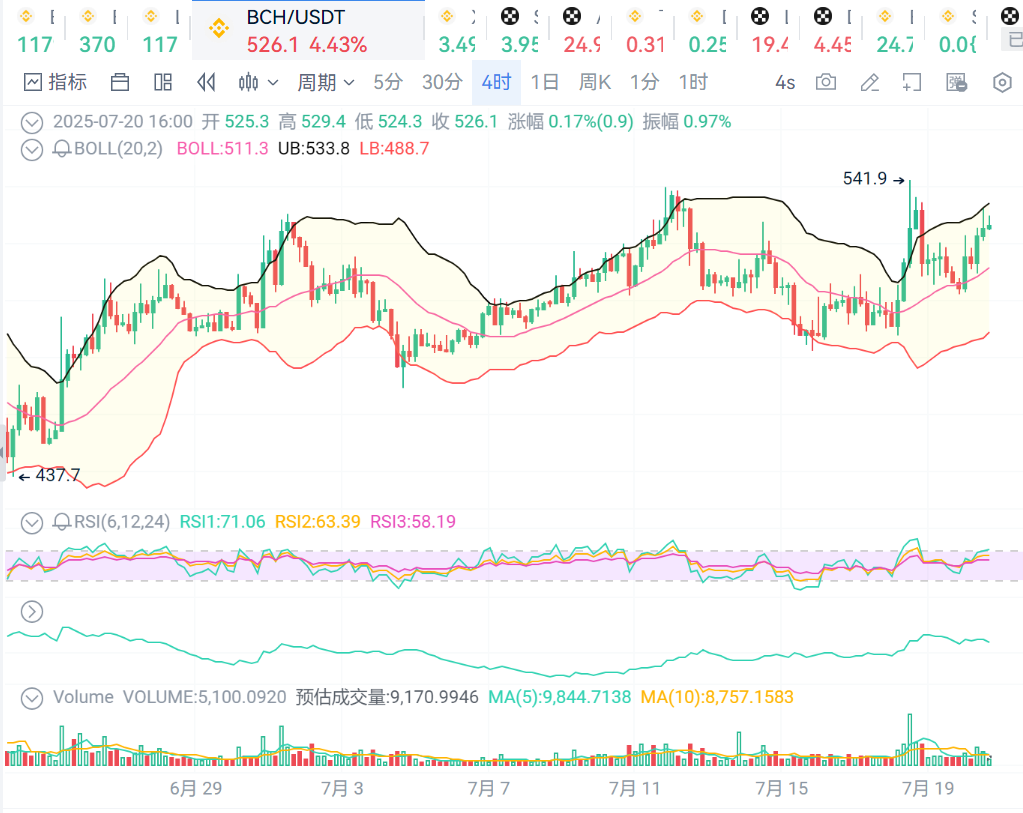
Task: Click the Volume indicator label
Action: [84, 697]
